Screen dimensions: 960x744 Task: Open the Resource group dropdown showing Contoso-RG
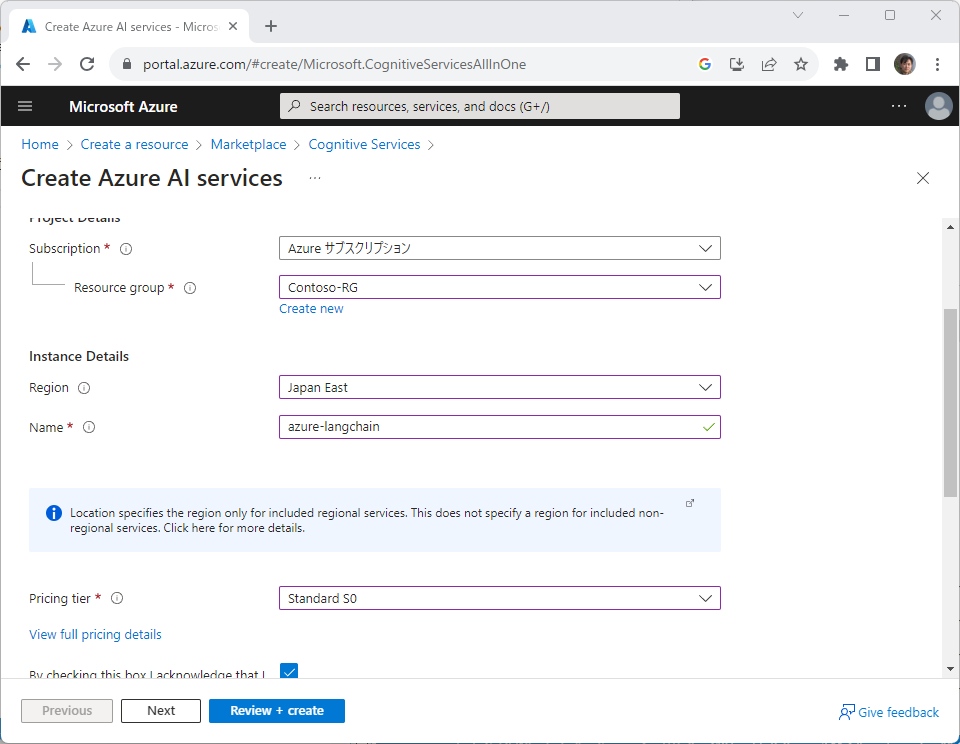point(500,287)
